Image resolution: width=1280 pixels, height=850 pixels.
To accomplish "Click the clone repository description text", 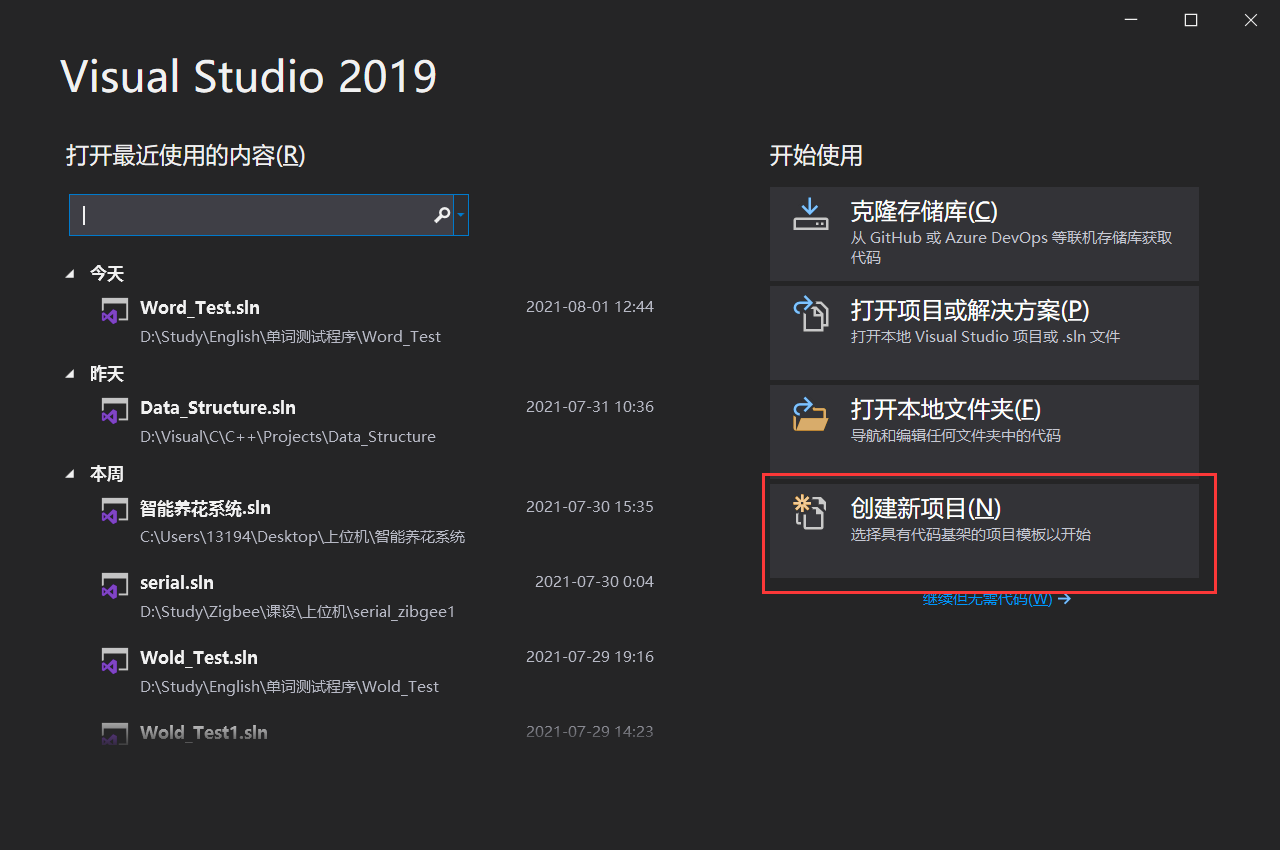I will click(1011, 248).
